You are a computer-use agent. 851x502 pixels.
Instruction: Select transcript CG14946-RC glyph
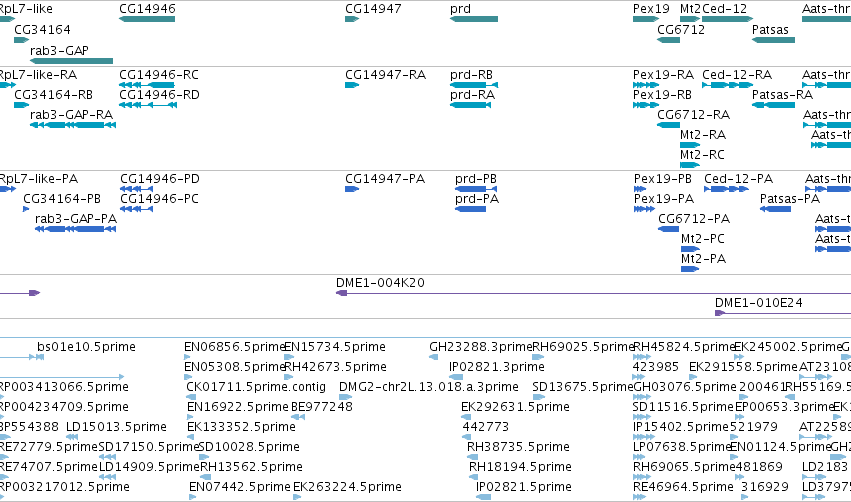(x=147, y=85)
